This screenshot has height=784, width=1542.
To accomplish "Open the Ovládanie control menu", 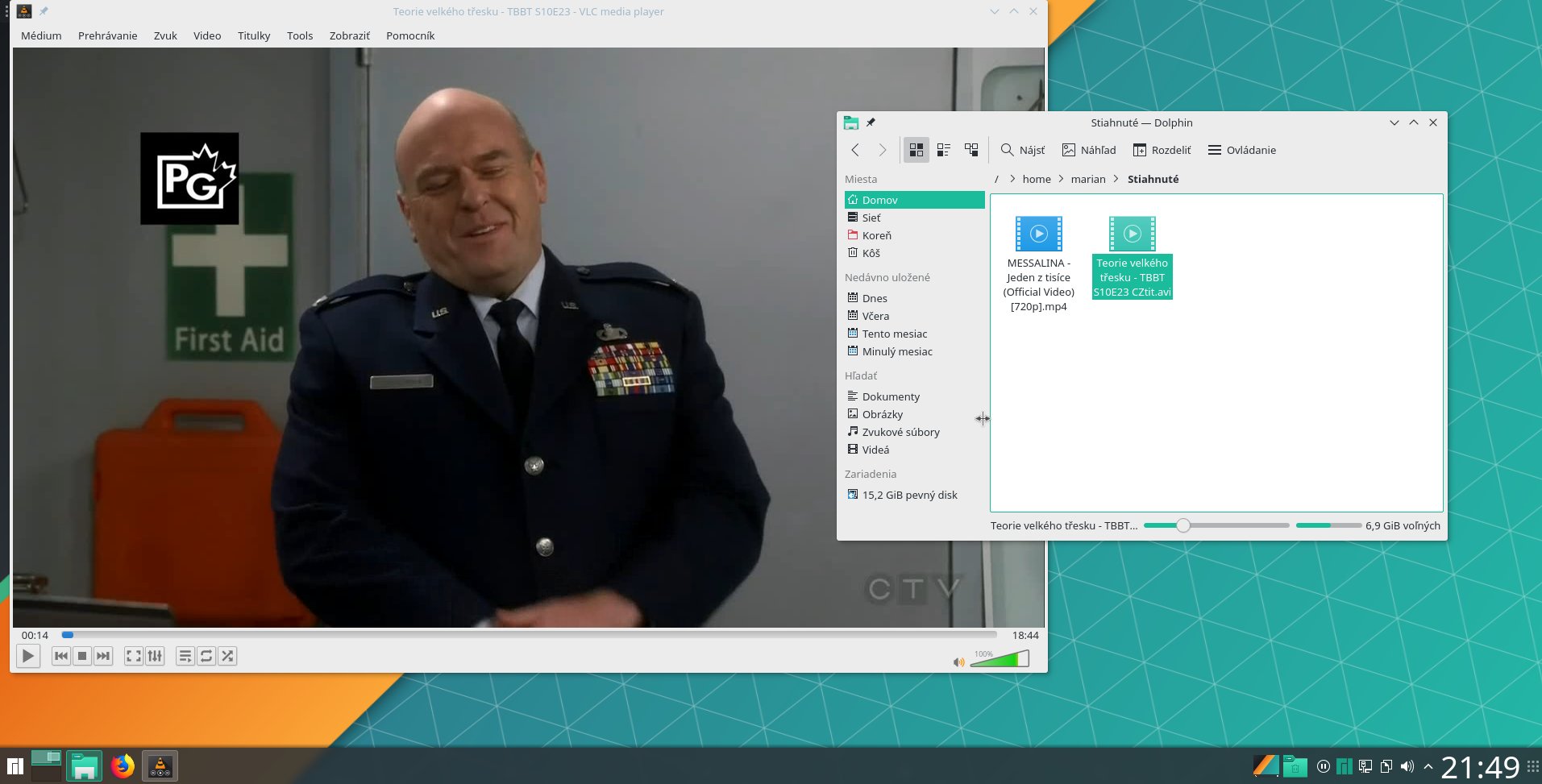I will coord(1241,150).
